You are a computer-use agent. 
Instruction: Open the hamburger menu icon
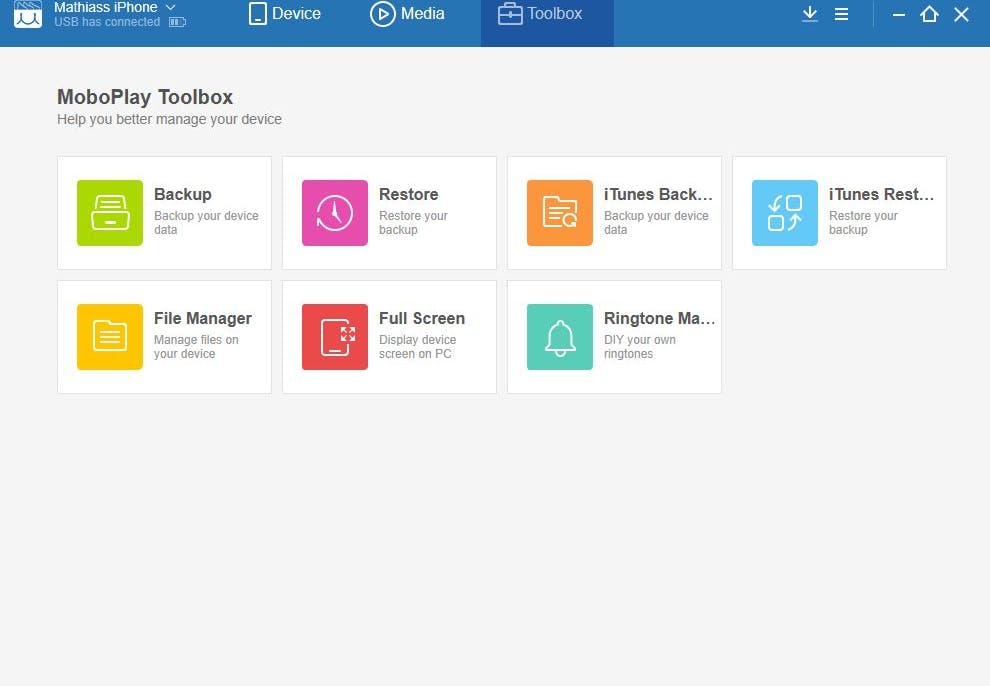point(842,14)
